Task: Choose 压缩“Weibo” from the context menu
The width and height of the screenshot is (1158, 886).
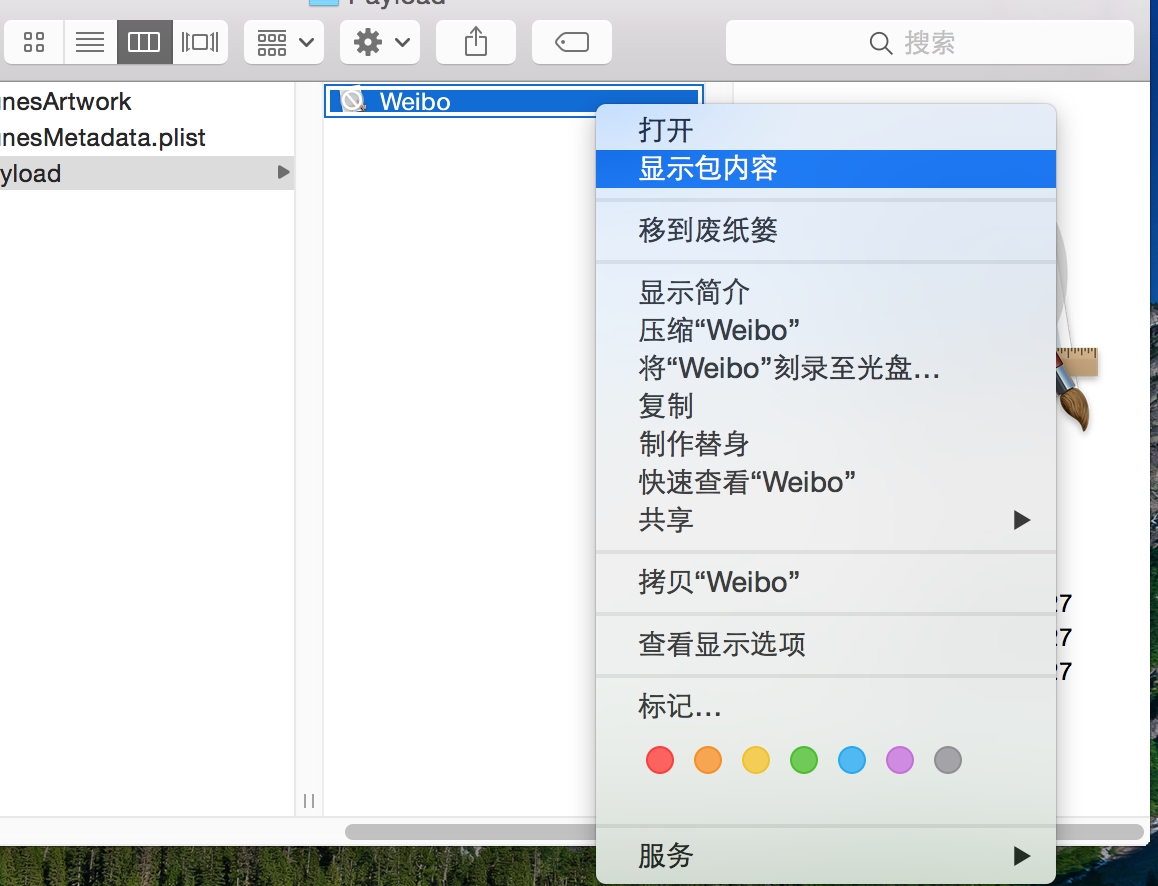Action: click(826, 330)
